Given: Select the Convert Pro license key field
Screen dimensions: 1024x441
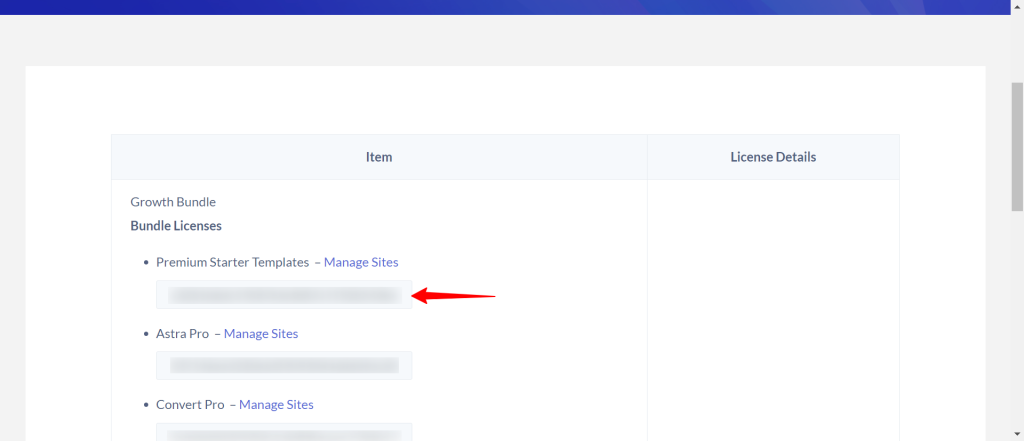Looking at the screenshot, I should (284, 432).
